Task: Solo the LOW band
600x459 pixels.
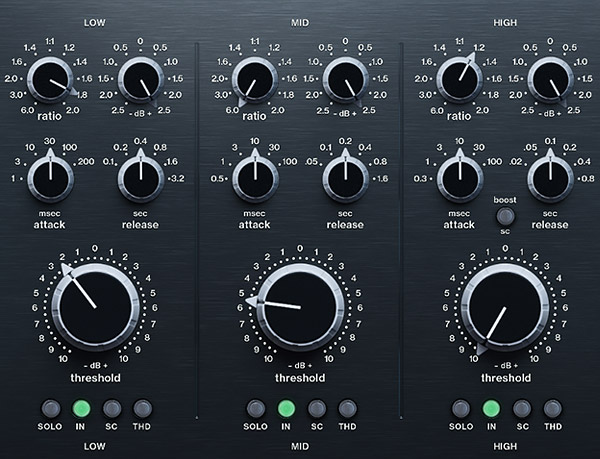Action: coord(50,409)
